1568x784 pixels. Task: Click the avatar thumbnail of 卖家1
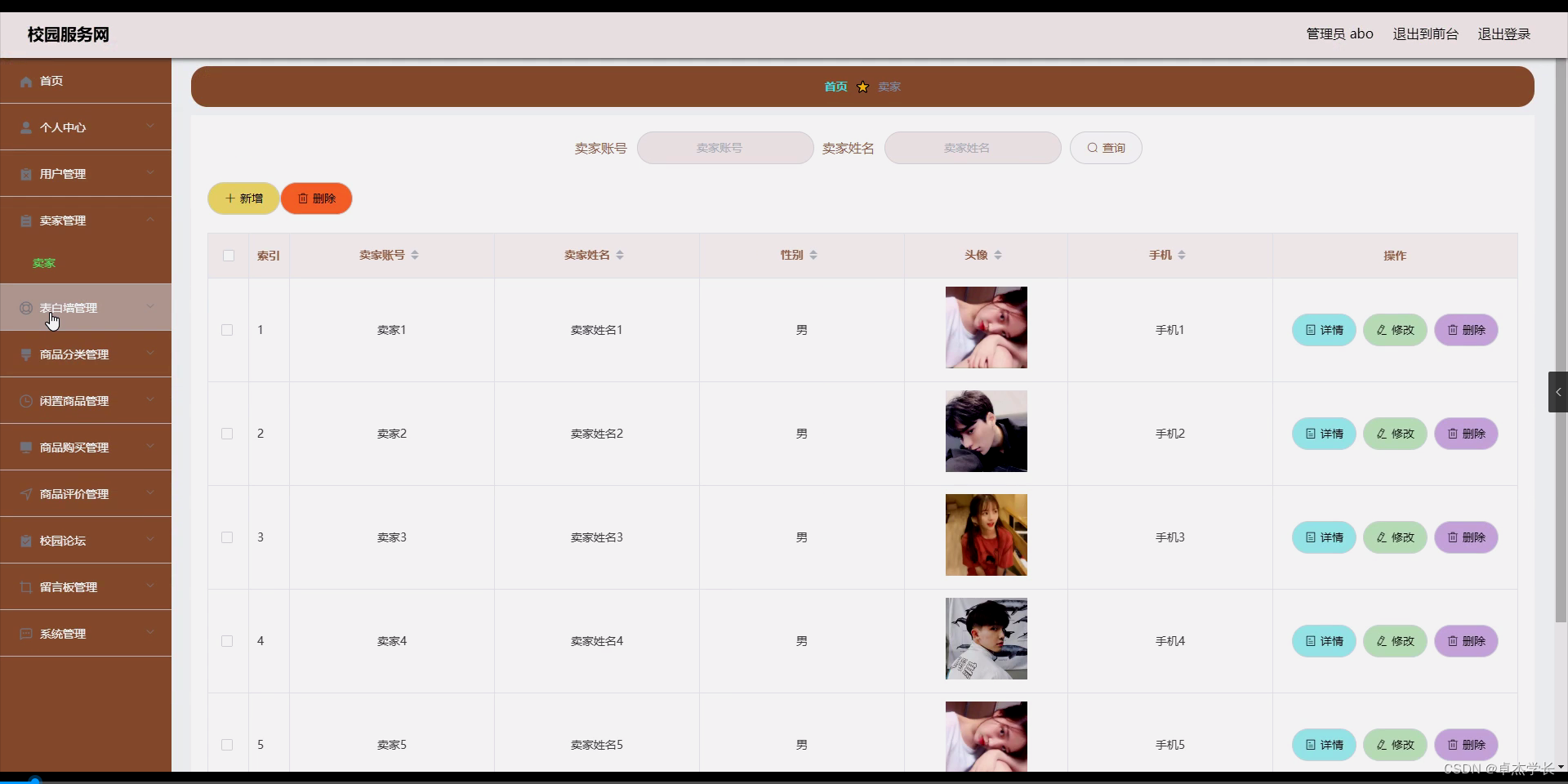pos(985,327)
